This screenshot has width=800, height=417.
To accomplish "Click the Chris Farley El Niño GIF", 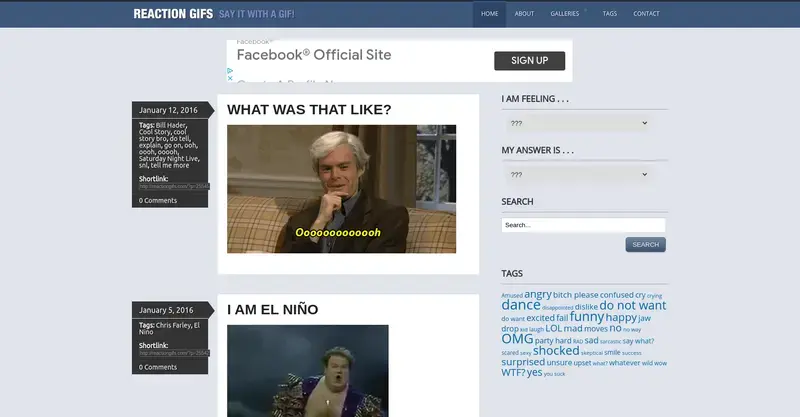I will [x=308, y=371].
